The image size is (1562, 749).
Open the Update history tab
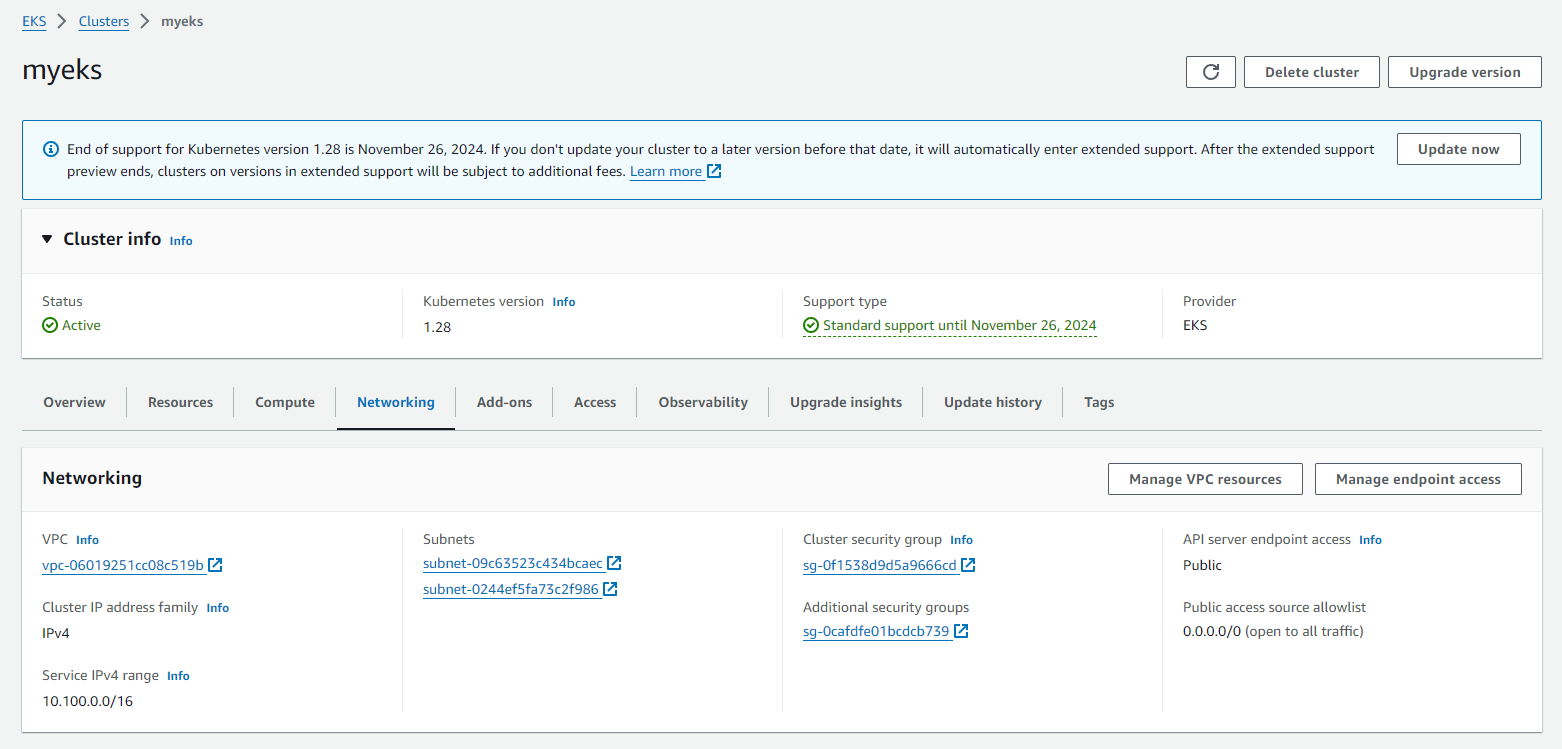point(993,402)
